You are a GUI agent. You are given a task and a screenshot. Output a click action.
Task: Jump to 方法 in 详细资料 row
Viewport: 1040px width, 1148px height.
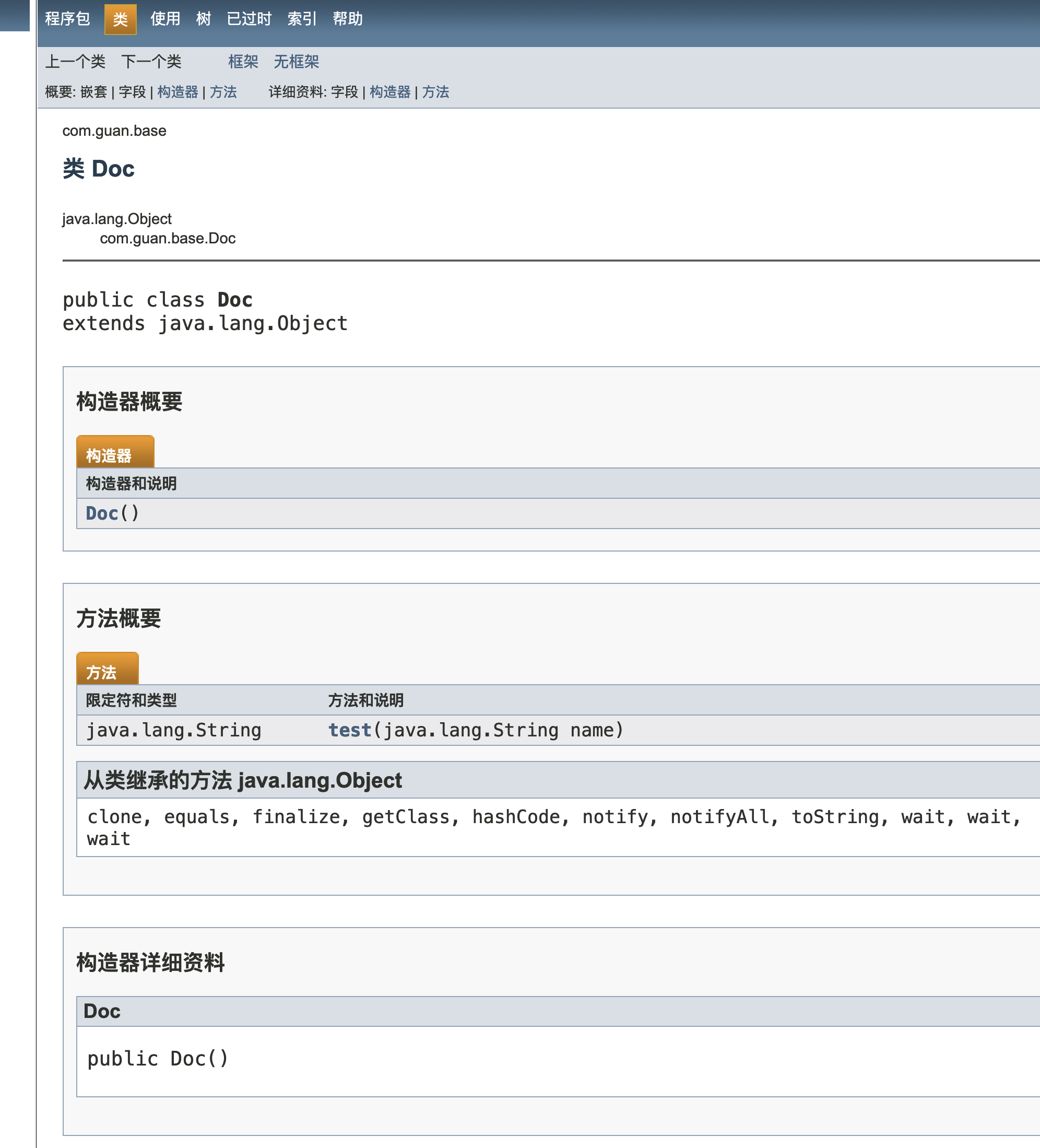pyautogui.click(x=435, y=92)
